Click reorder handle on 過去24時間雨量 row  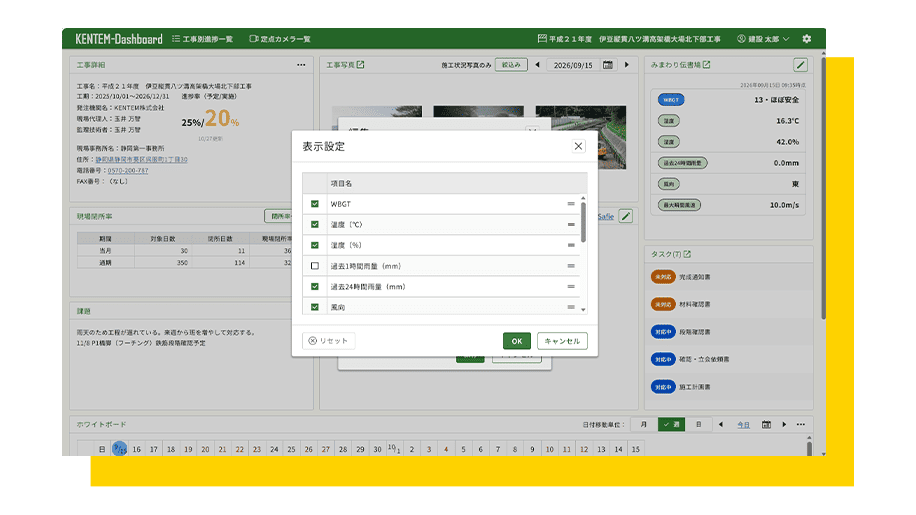[x=571, y=287]
